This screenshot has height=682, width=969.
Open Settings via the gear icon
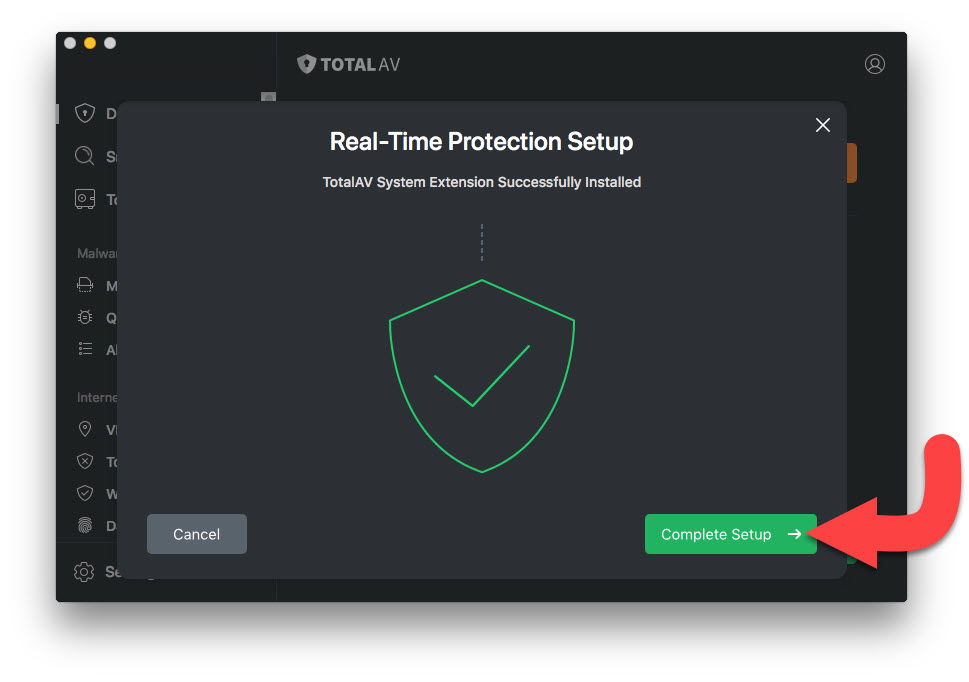point(85,572)
